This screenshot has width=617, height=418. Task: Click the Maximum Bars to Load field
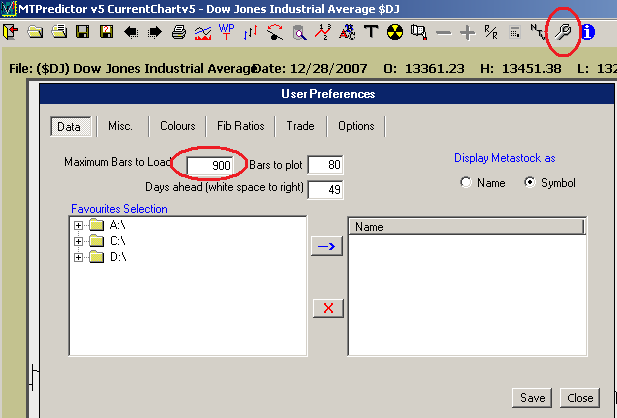click(x=210, y=165)
